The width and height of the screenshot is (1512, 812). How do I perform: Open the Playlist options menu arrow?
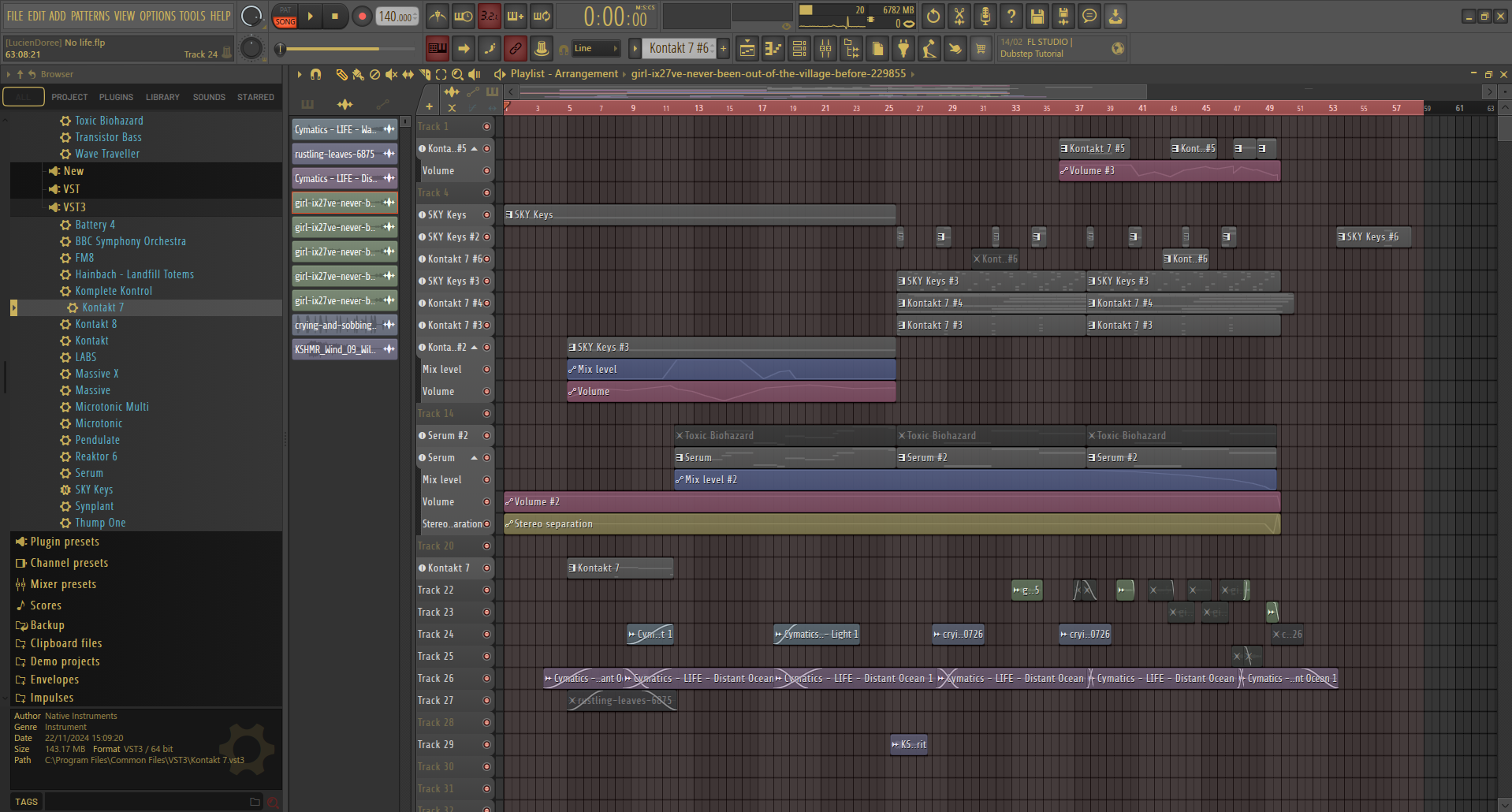300,74
